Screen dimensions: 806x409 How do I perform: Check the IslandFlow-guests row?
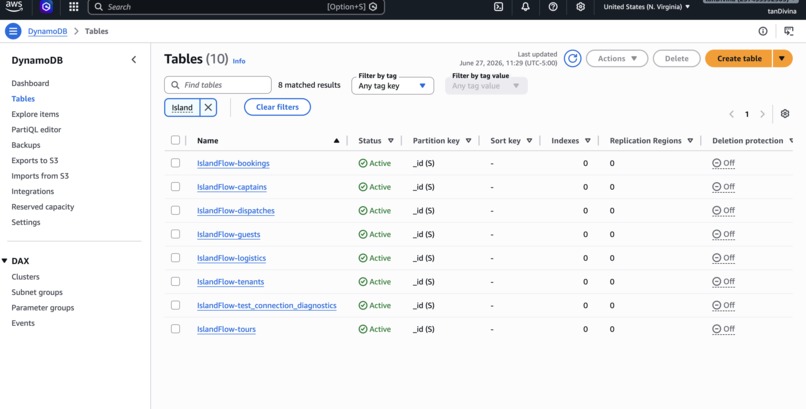click(175, 234)
